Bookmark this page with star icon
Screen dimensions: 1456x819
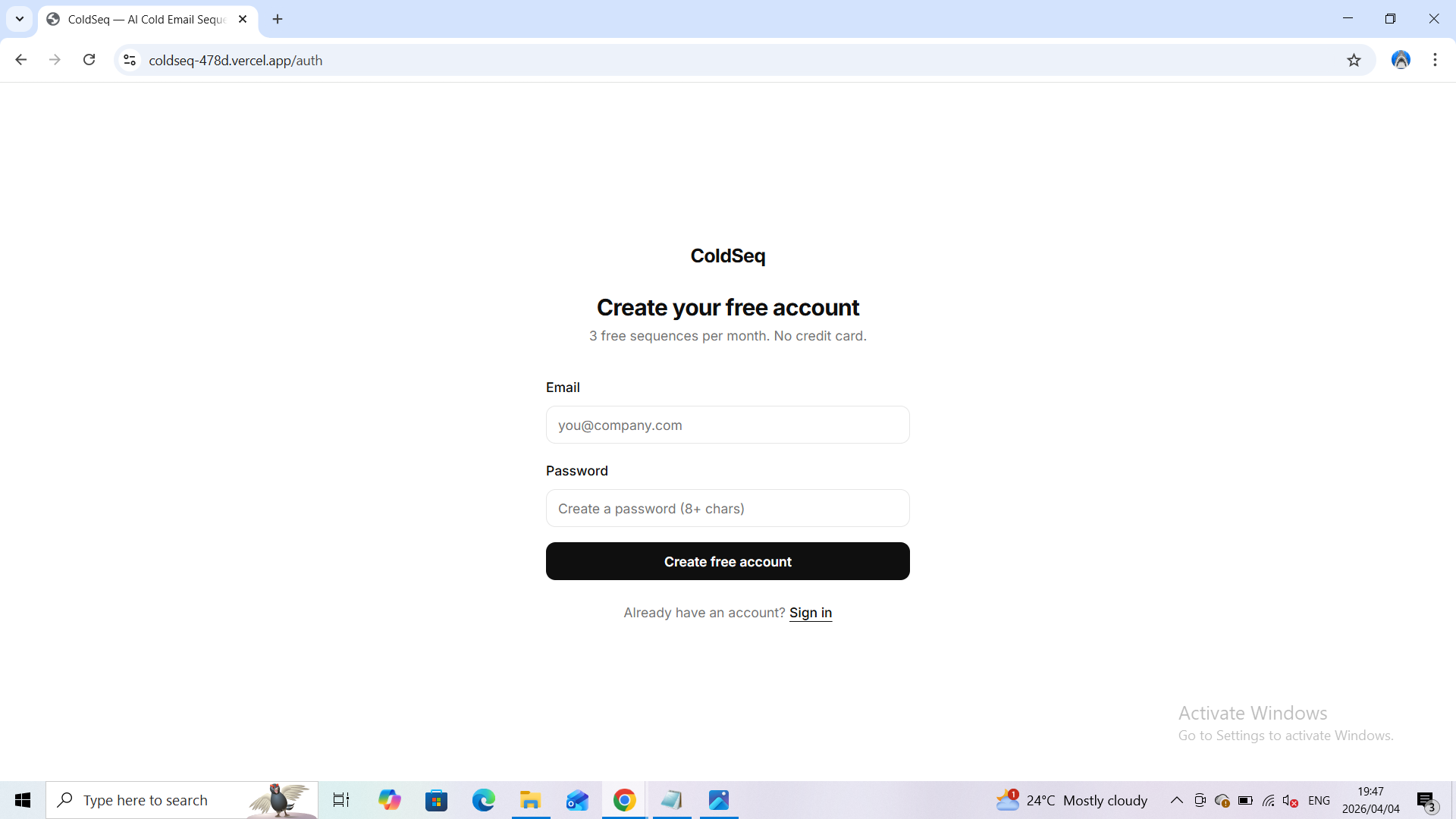coord(1354,60)
